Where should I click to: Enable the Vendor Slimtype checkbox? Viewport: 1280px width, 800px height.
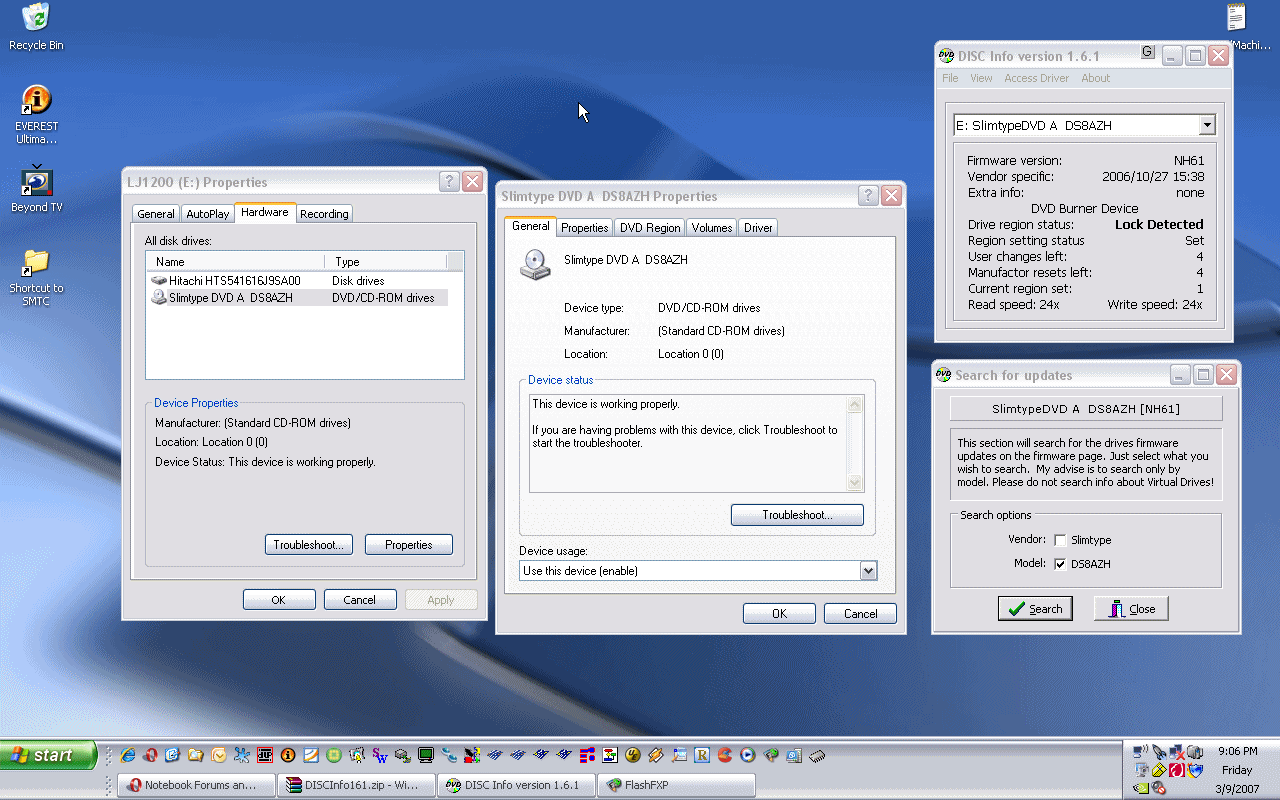pyautogui.click(x=1060, y=540)
